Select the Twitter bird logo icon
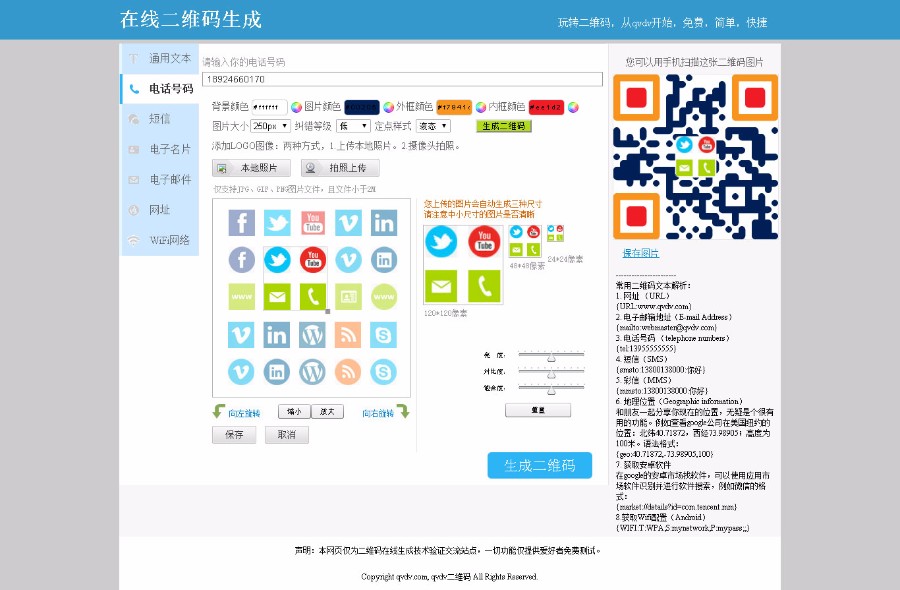The height and width of the screenshot is (590, 900). click(x=278, y=221)
